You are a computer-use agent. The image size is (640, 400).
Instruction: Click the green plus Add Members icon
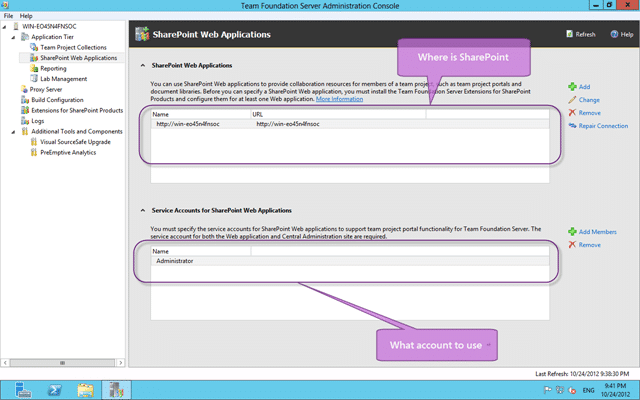(x=572, y=231)
